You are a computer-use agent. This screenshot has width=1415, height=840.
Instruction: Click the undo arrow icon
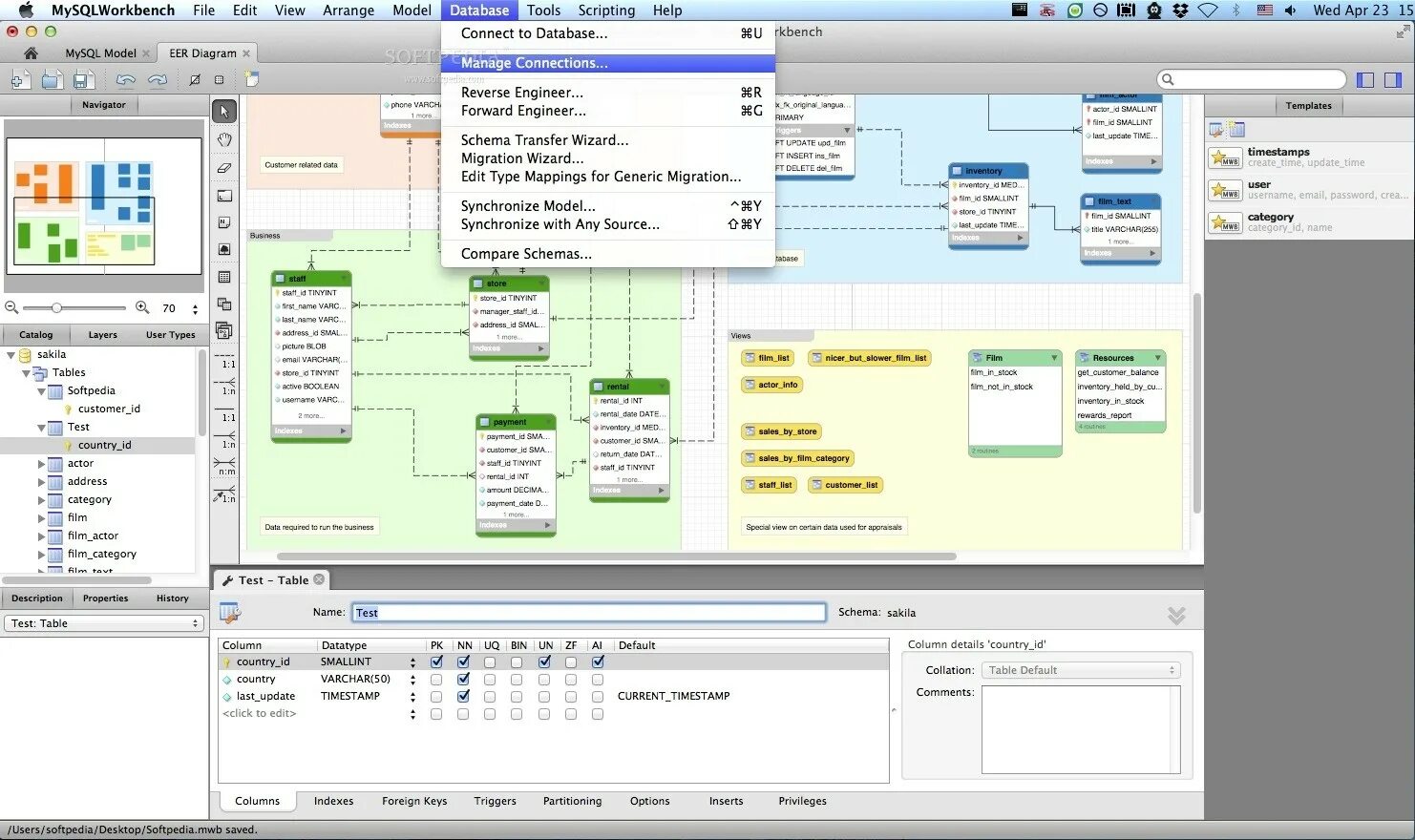[x=125, y=80]
